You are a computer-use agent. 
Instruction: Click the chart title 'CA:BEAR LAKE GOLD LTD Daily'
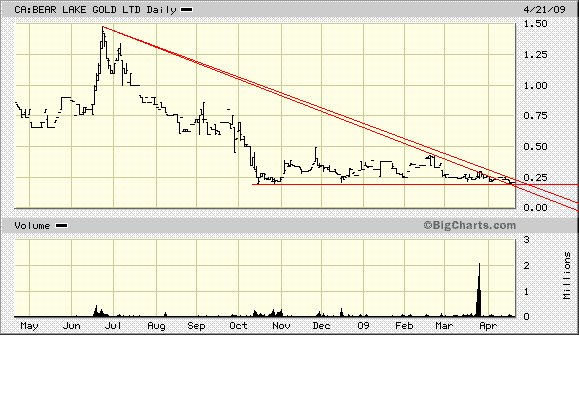(95, 10)
